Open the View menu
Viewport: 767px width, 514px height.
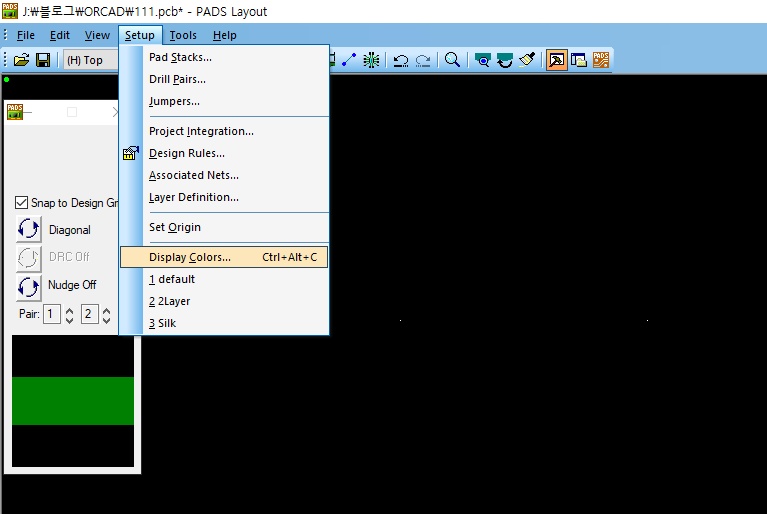[97, 35]
